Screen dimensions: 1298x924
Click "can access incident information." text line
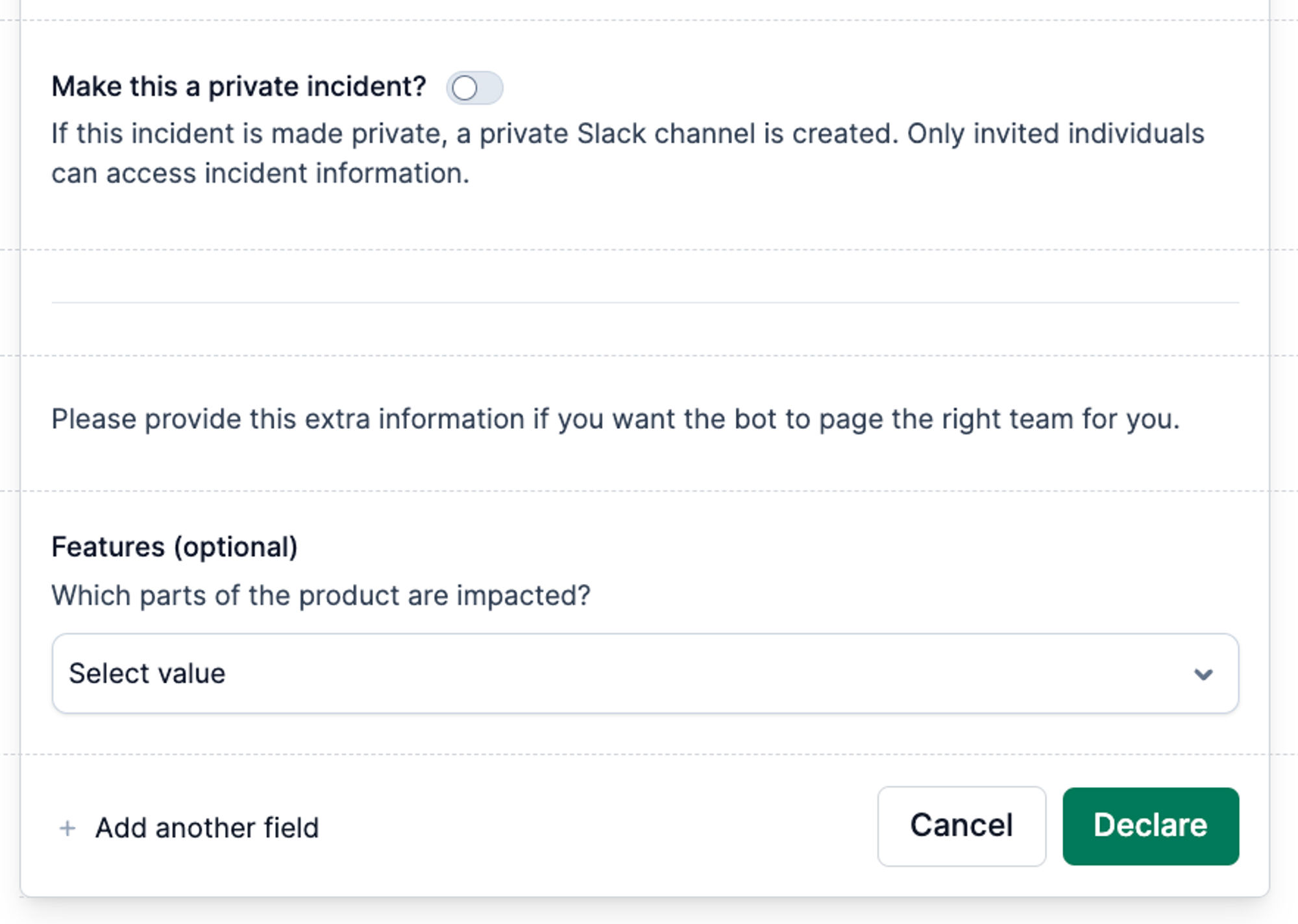pyautogui.click(x=260, y=174)
